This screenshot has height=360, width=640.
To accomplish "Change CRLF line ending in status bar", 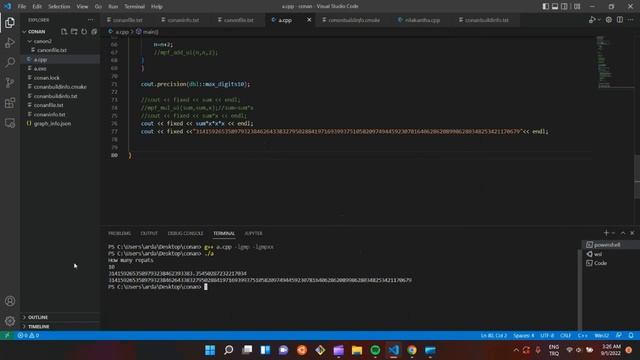I will point(565,336).
